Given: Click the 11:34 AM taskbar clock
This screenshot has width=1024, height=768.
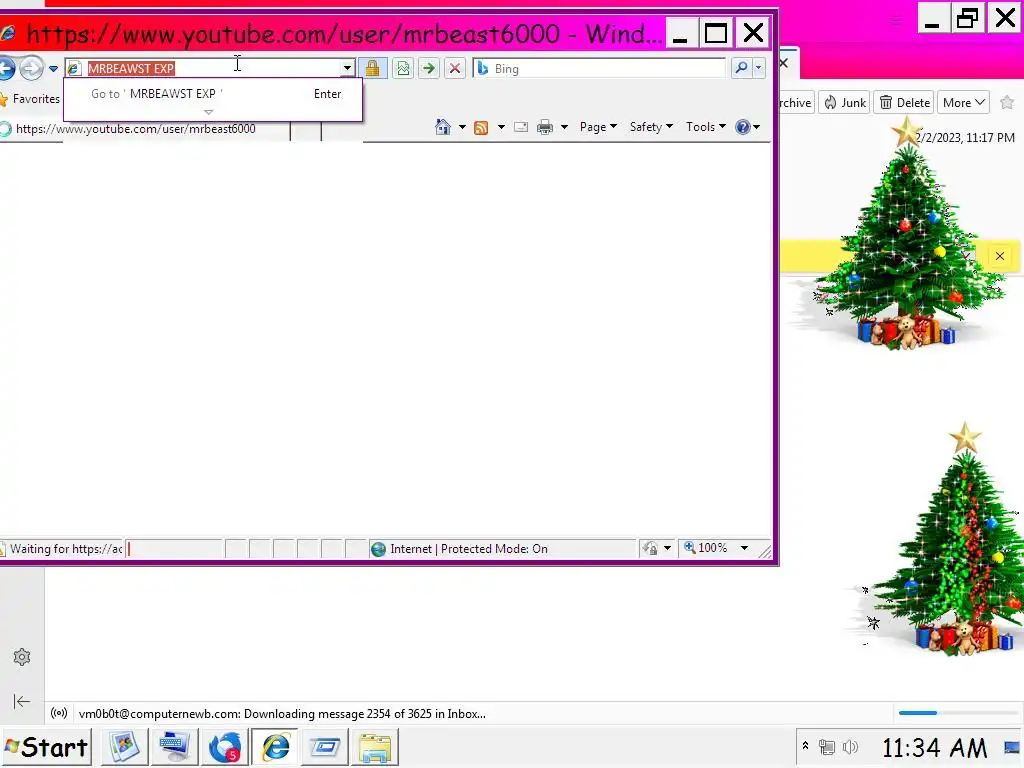Looking at the screenshot, I should [935, 748].
